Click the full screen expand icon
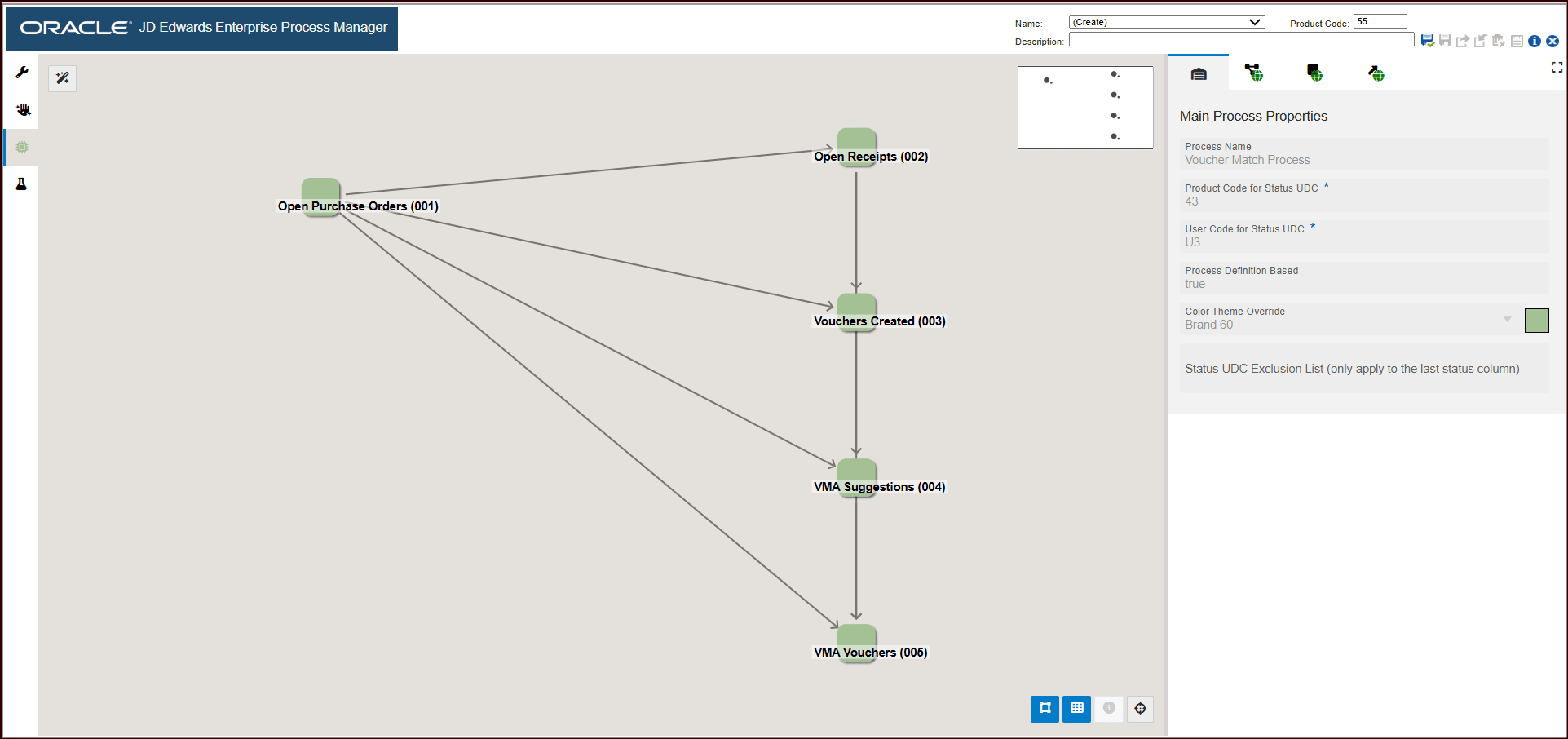Screen dimensions: 1568x739 1557,68
